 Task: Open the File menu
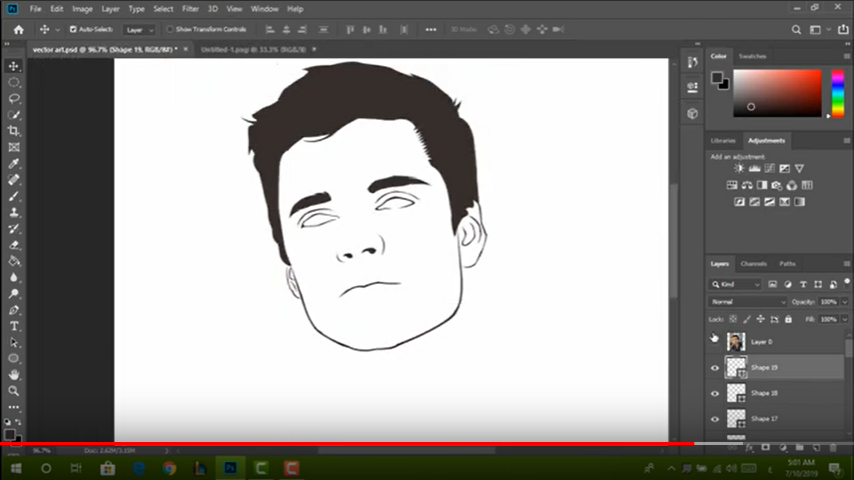click(35, 9)
